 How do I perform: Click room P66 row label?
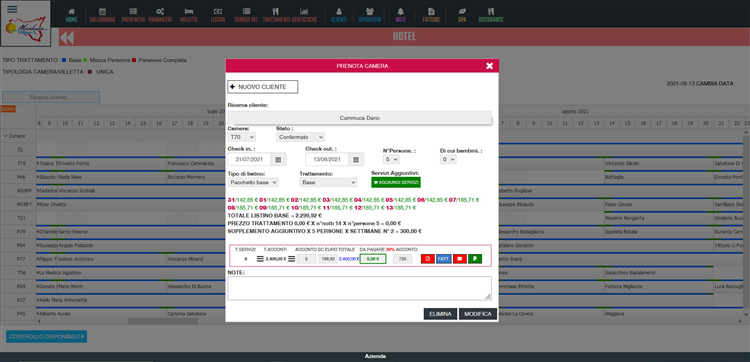click(21, 177)
